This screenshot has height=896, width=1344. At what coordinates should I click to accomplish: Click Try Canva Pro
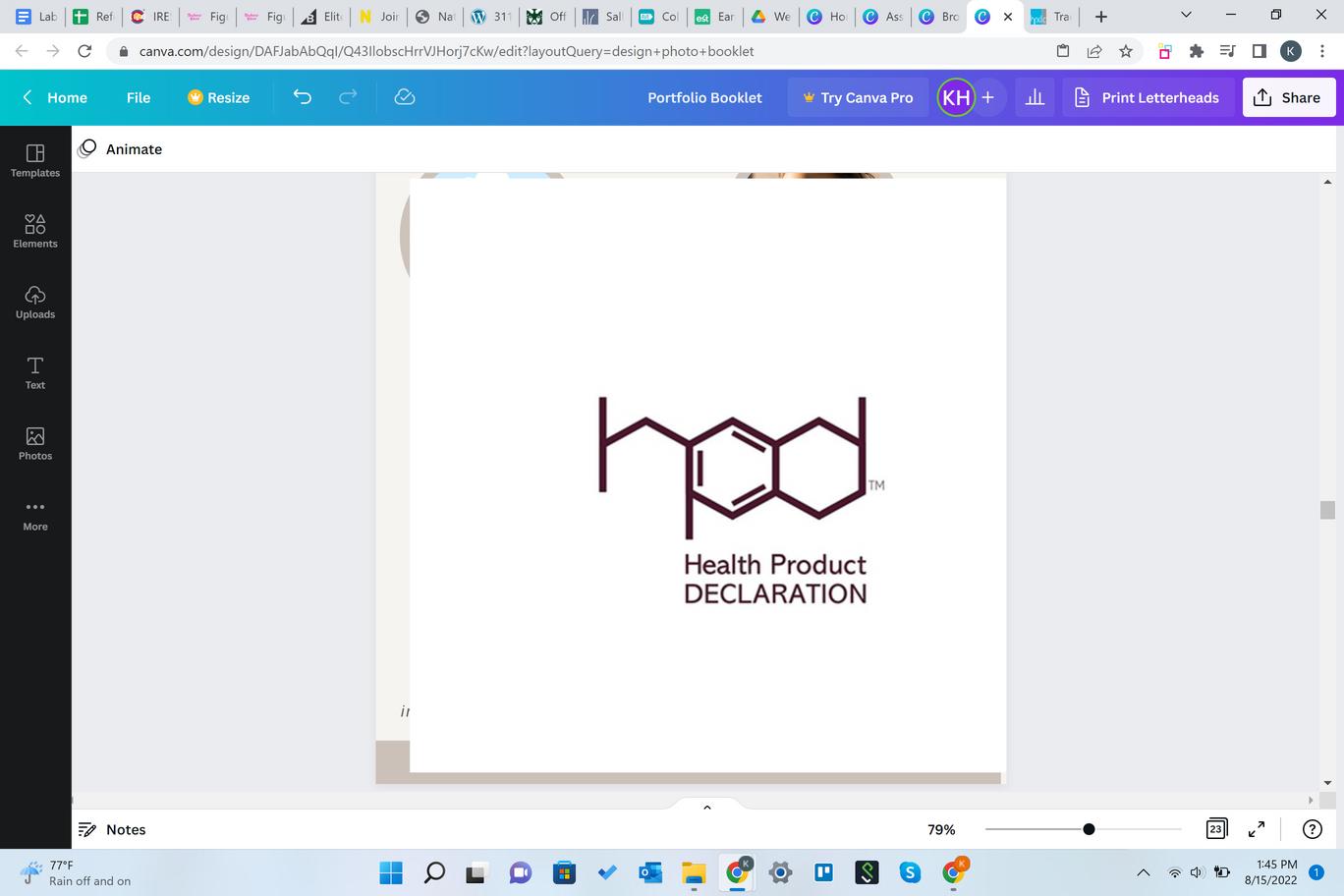click(858, 97)
